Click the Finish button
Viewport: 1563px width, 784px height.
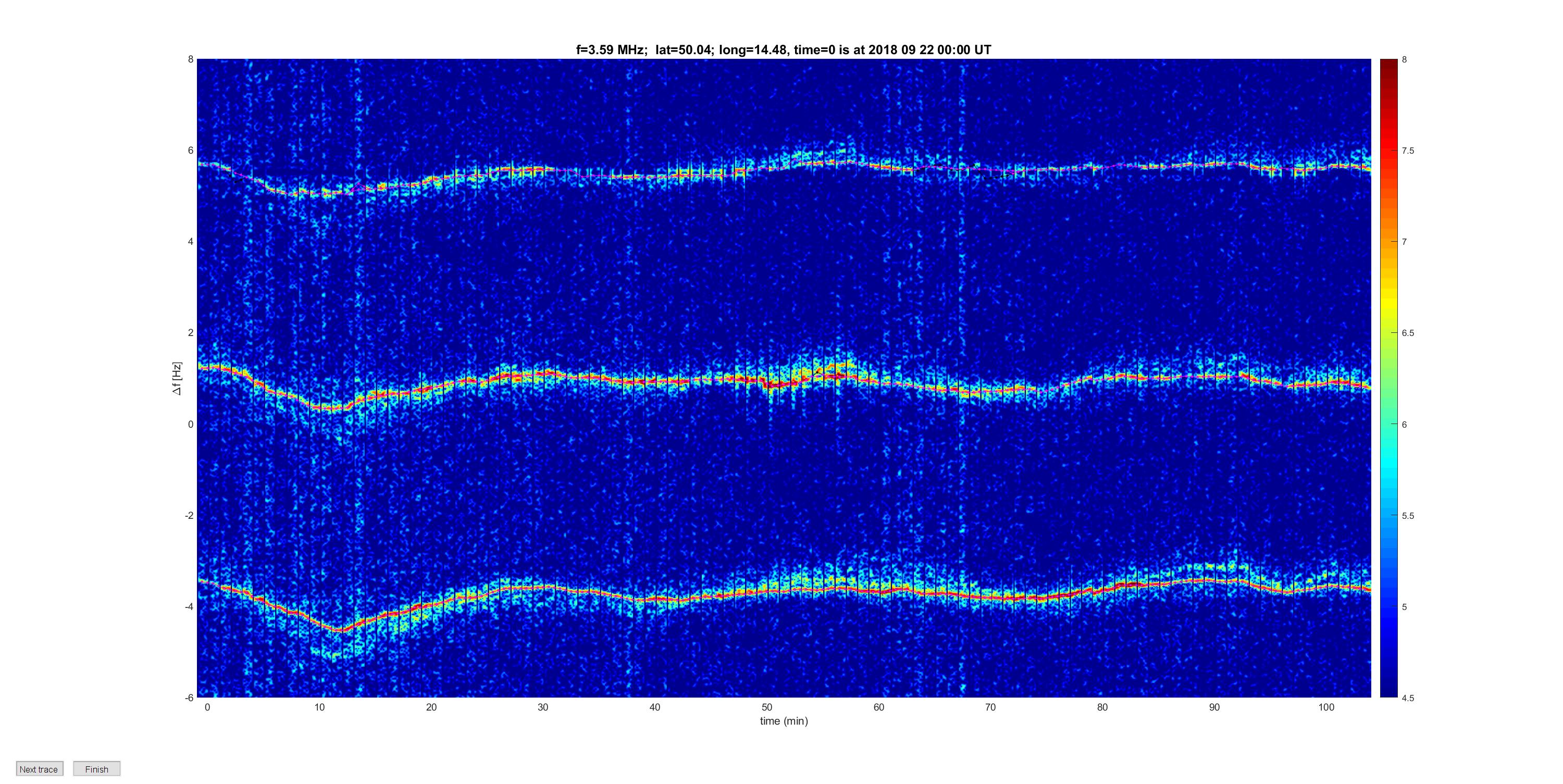[96, 769]
